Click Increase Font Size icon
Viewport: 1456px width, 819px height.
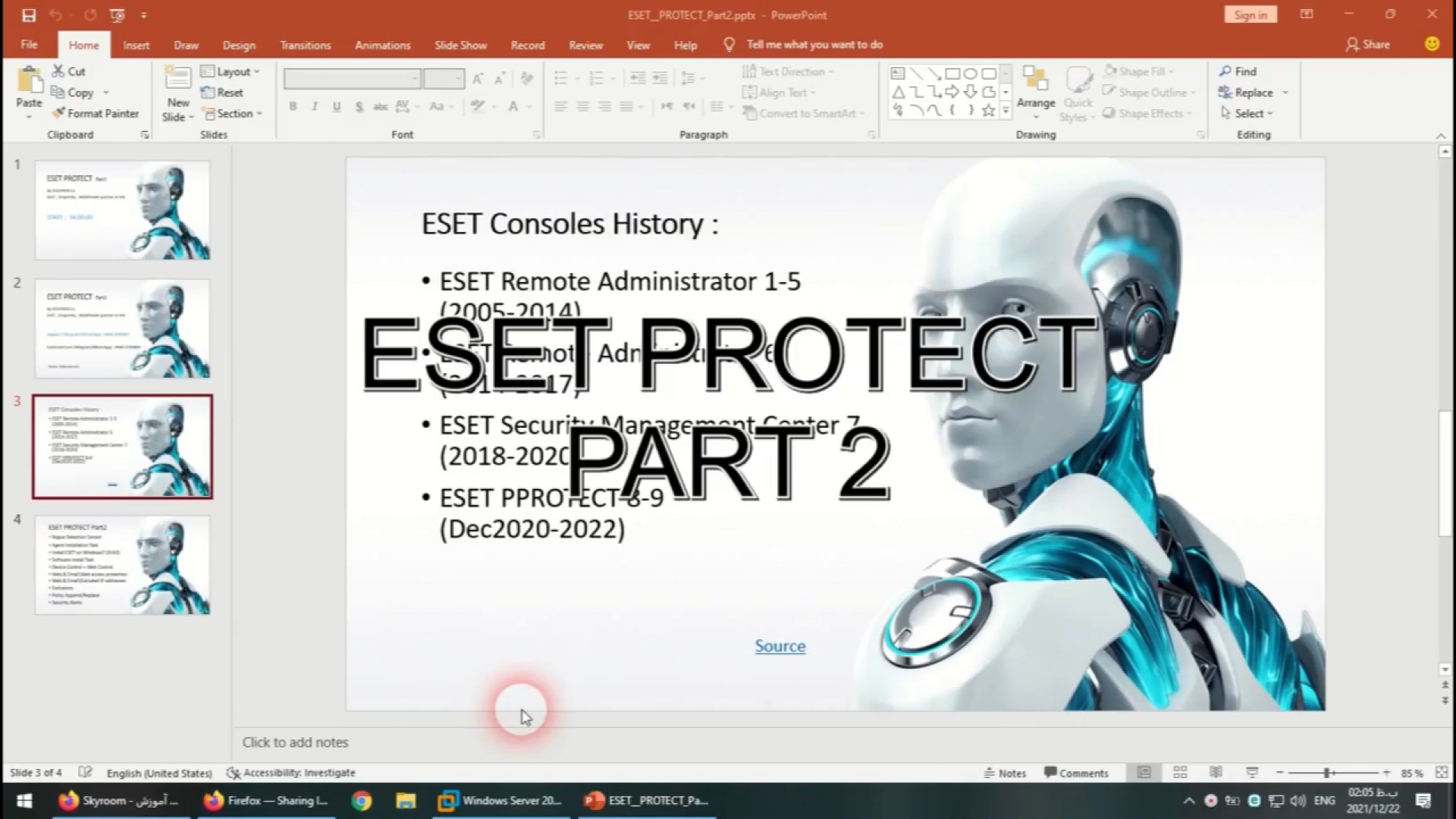tap(478, 79)
